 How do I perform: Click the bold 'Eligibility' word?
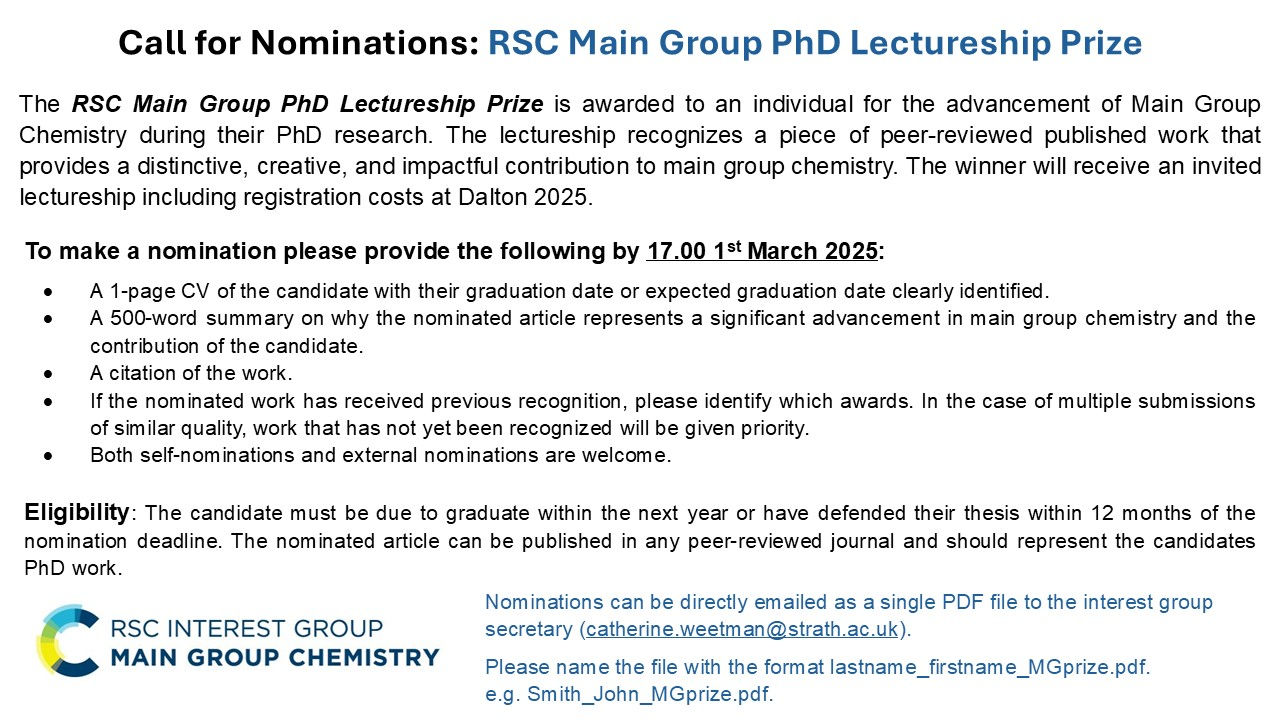click(77, 513)
